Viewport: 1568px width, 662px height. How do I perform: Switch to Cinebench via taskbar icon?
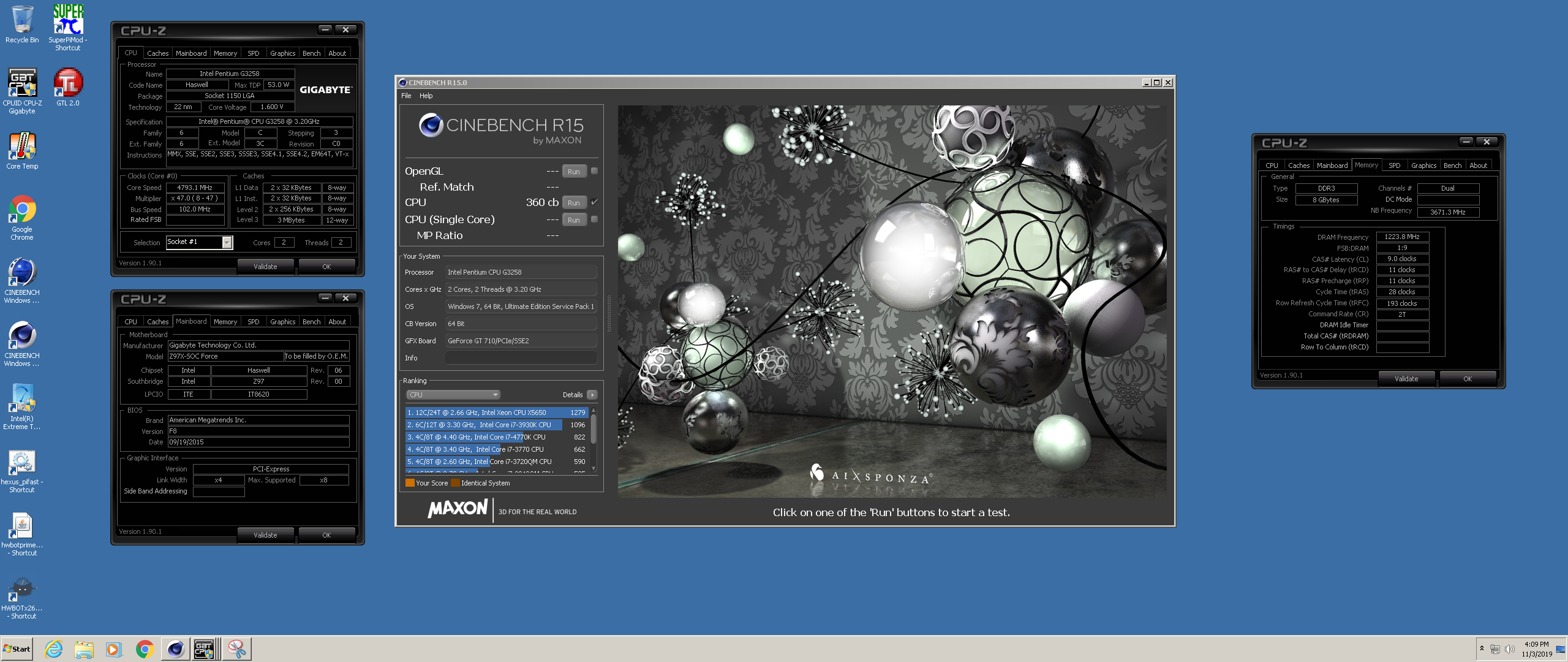pyautogui.click(x=175, y=649)
